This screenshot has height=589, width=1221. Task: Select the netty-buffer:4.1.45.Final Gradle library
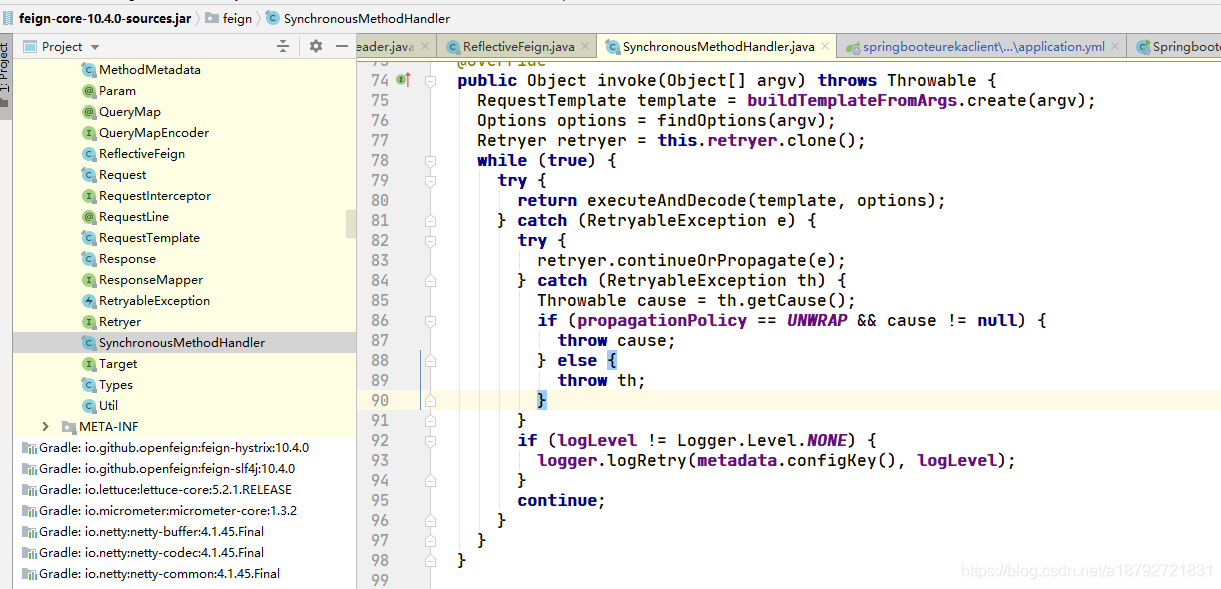(151, 532)
